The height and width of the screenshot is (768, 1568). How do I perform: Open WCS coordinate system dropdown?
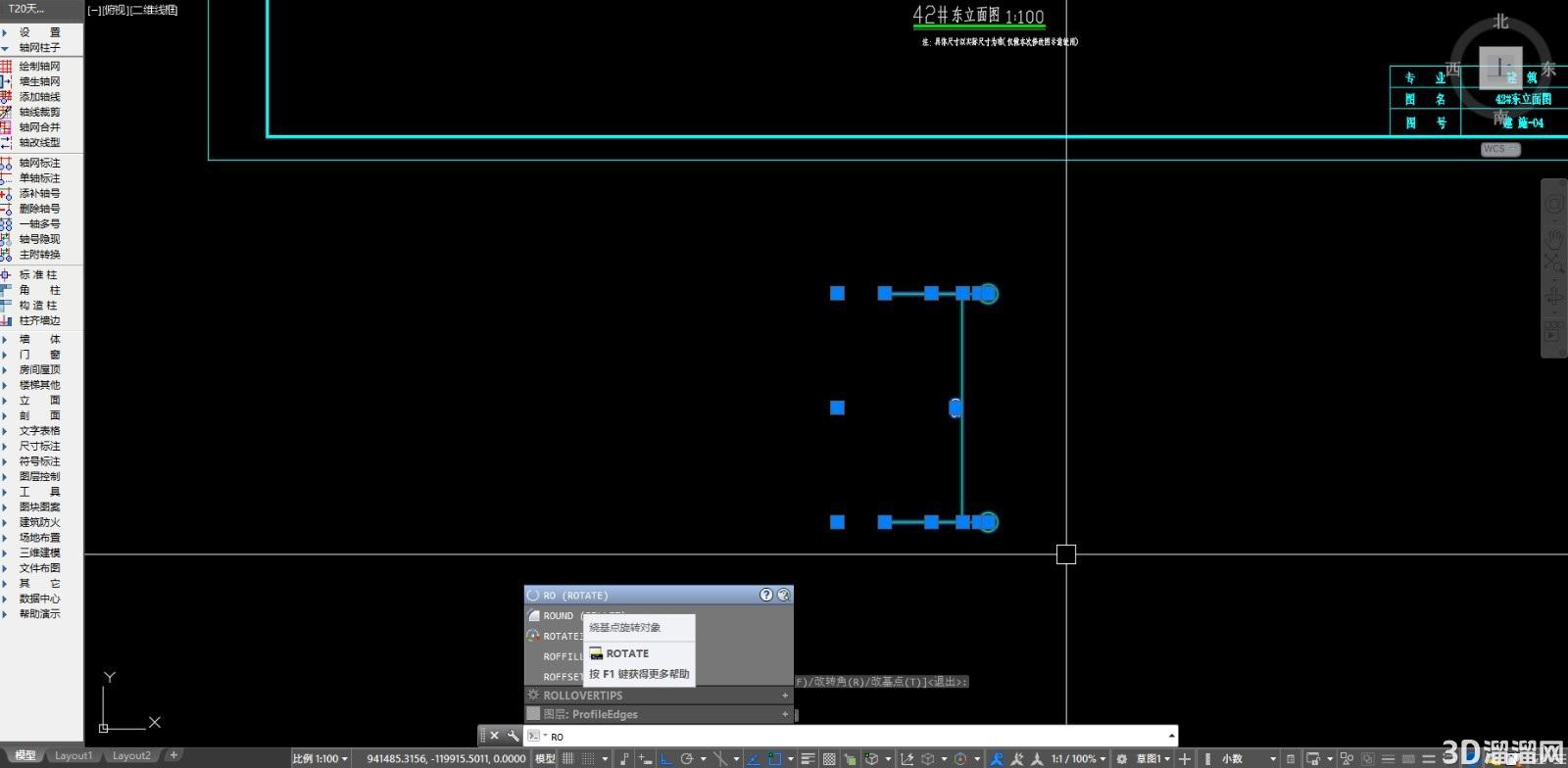tap(1500, 149)
